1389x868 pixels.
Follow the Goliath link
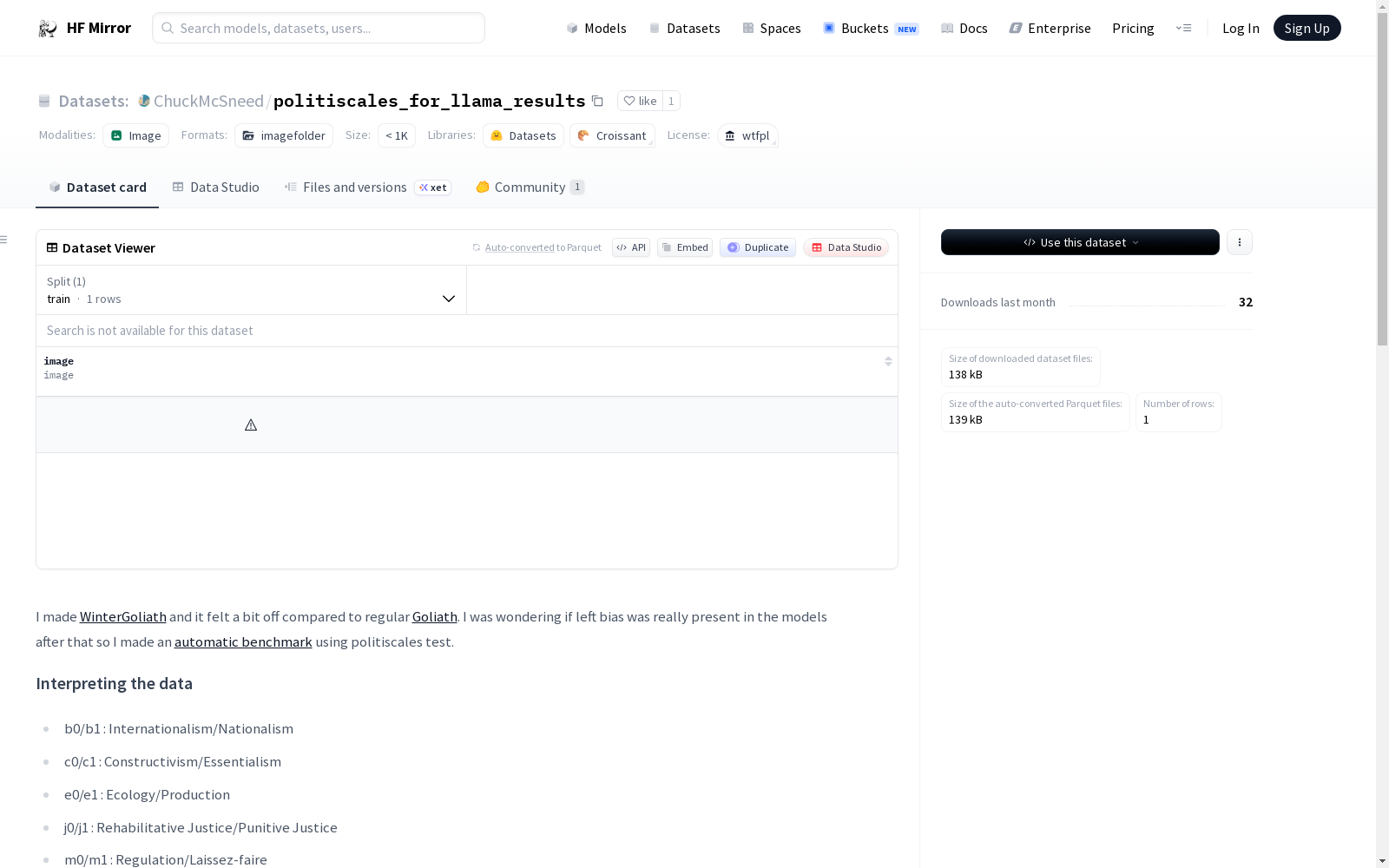[435, 617]
